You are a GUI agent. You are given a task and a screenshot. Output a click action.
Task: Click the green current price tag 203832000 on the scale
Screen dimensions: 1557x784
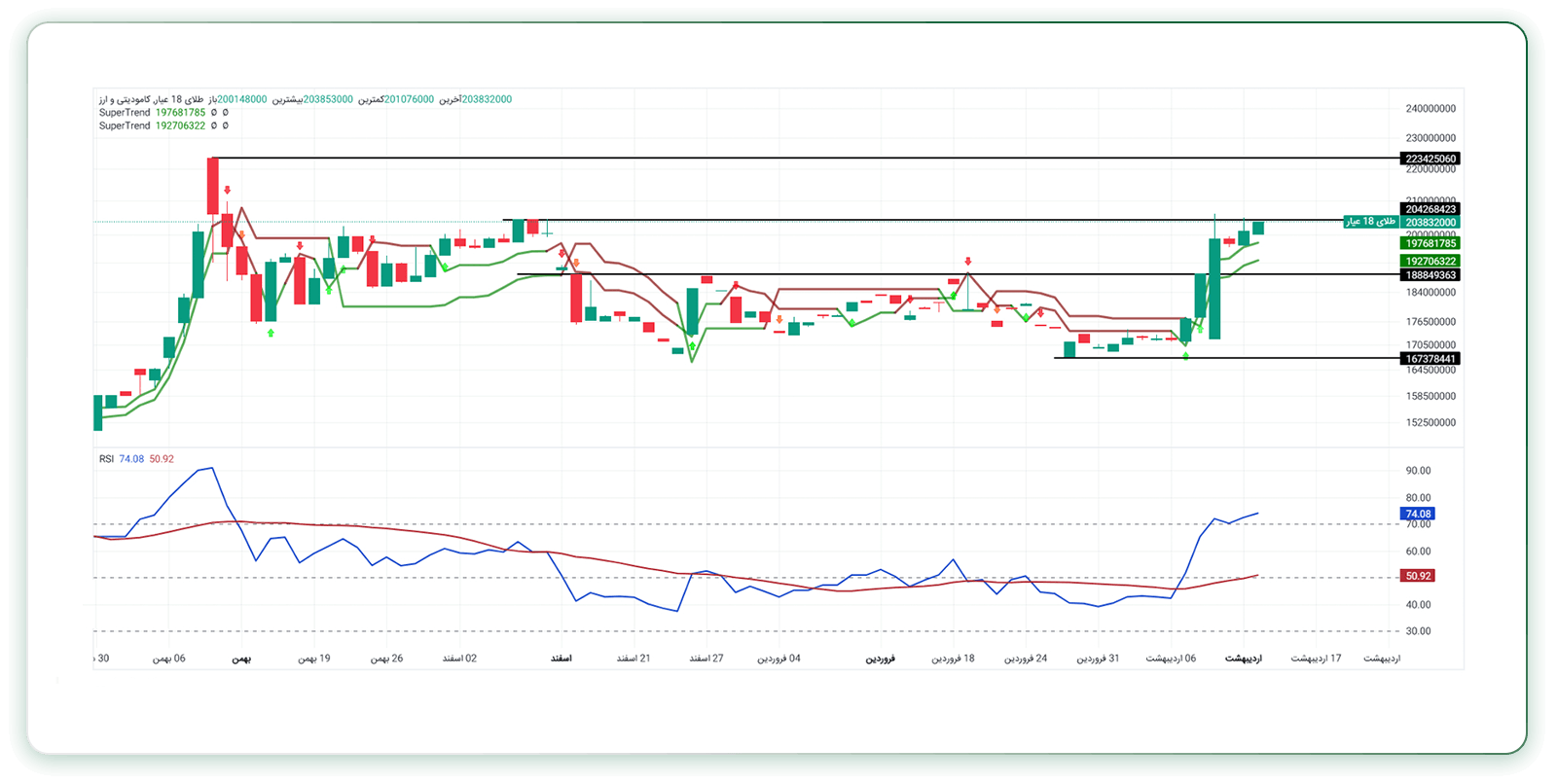click(1430, 223)
